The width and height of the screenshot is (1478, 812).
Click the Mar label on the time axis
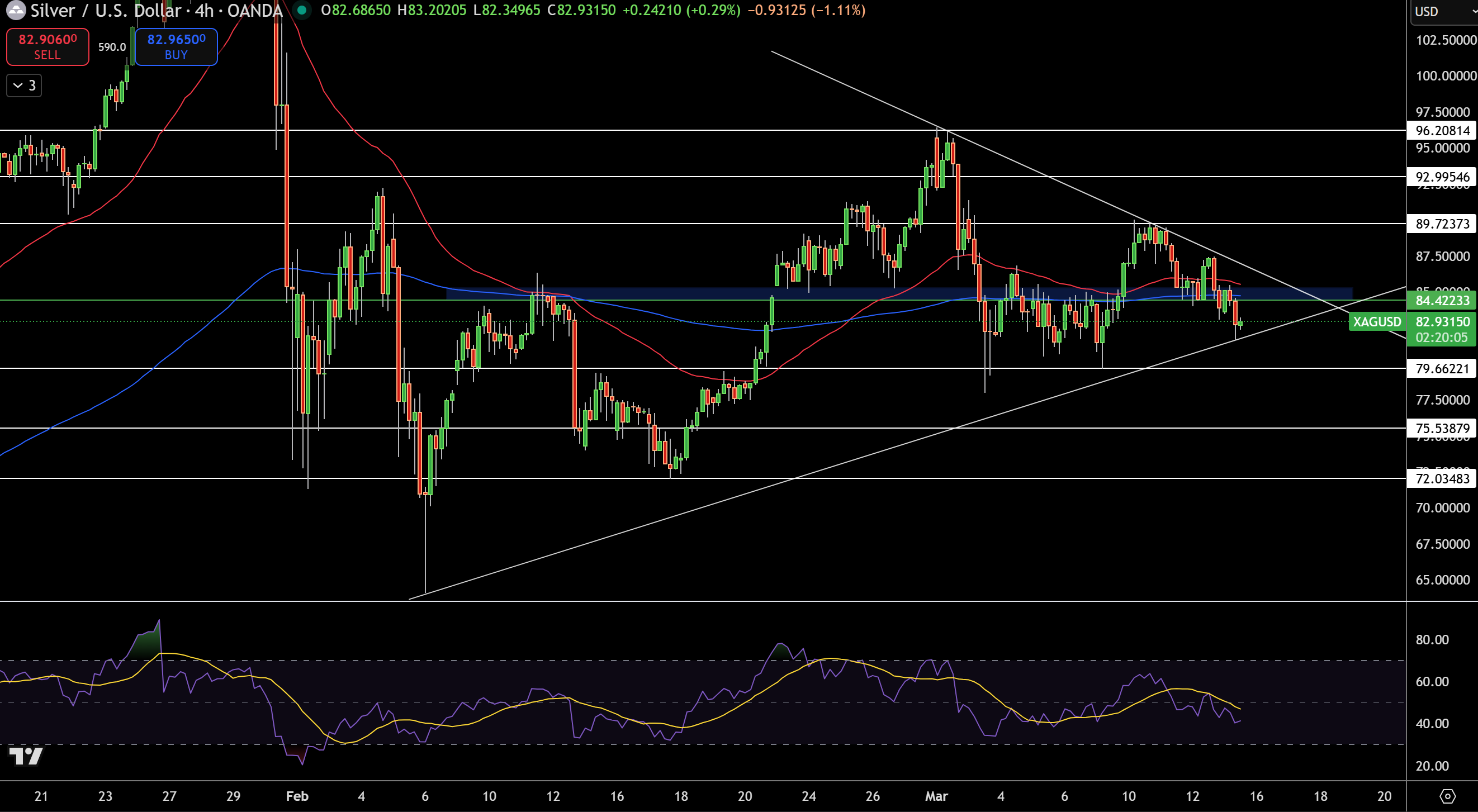(937, 796)
